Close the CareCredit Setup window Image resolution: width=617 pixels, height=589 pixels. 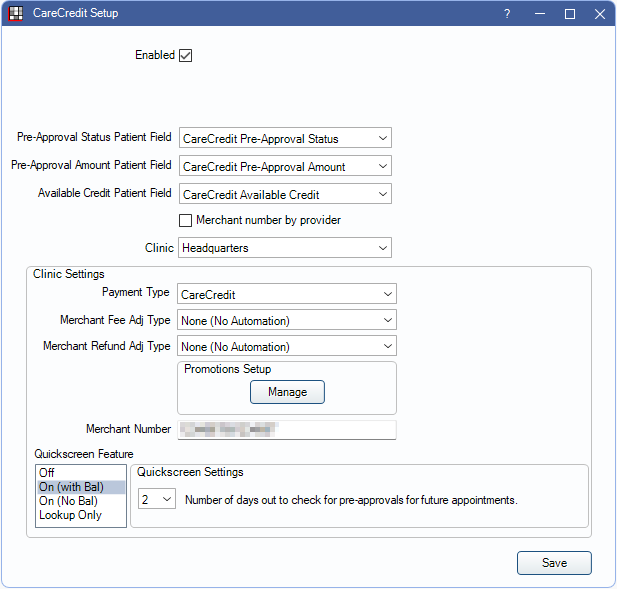tap(599, 14)
